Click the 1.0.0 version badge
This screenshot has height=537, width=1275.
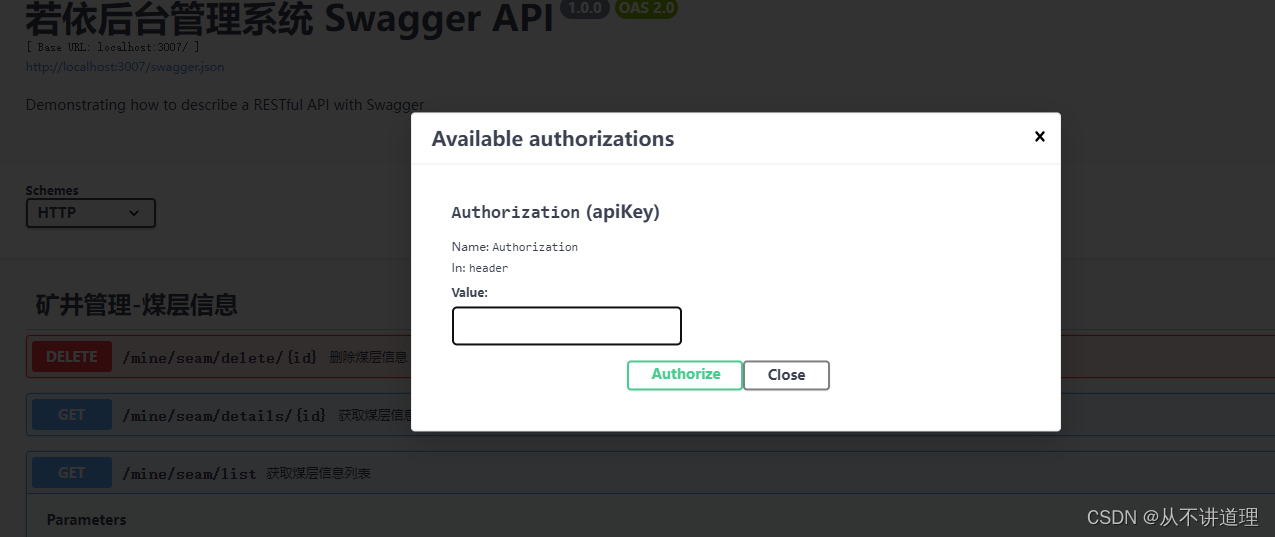[584, 9]
